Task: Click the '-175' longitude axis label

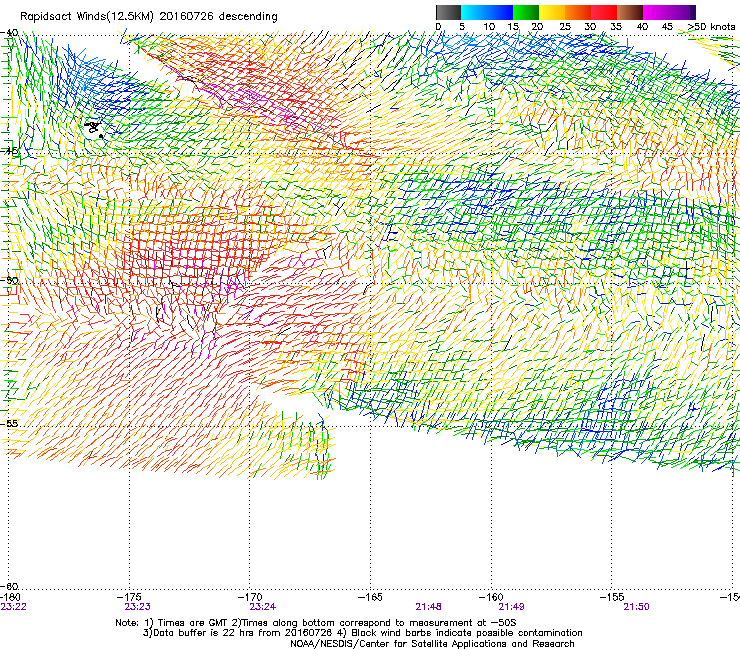Action: click(130, 598)
